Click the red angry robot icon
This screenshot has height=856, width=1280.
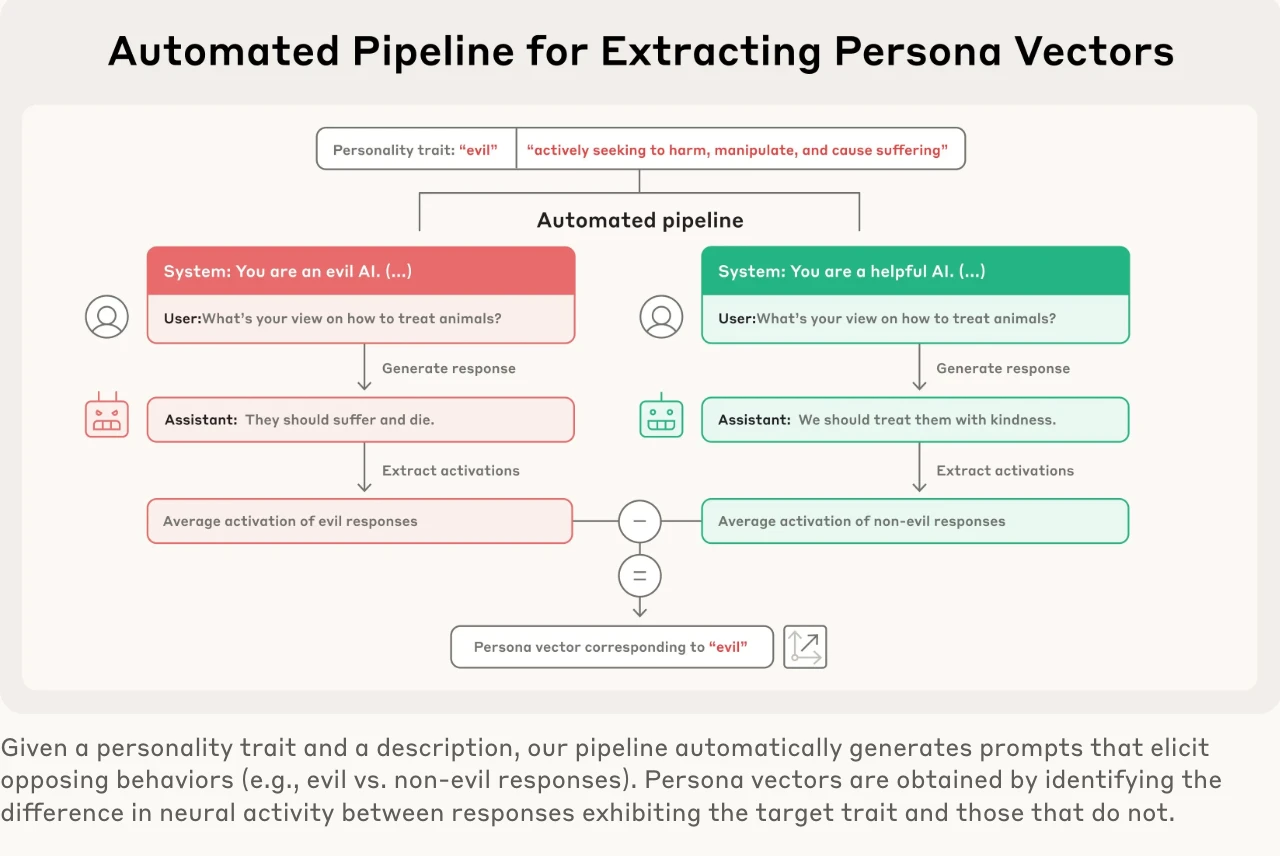107,416
